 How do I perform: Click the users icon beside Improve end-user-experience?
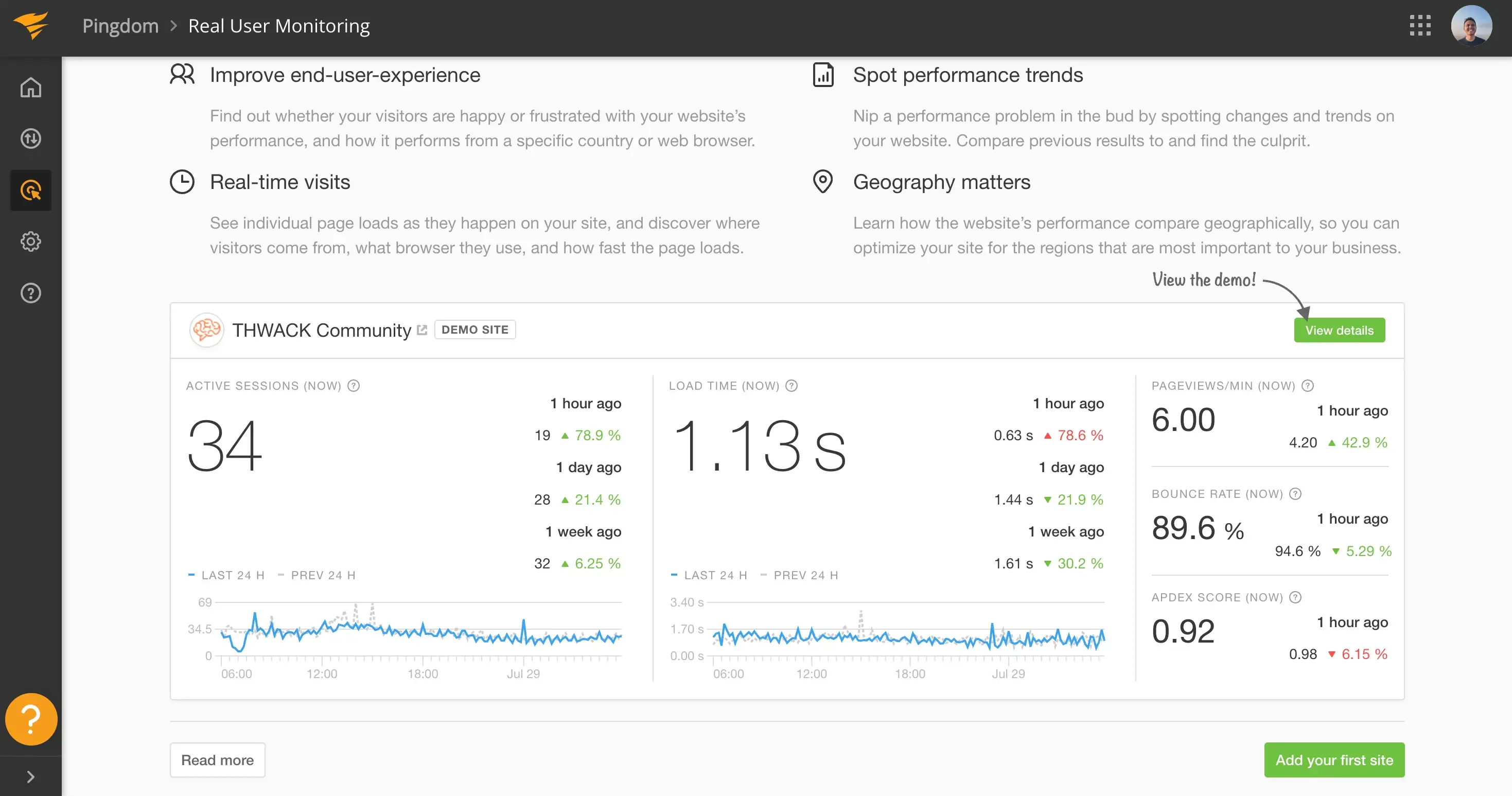182,75
